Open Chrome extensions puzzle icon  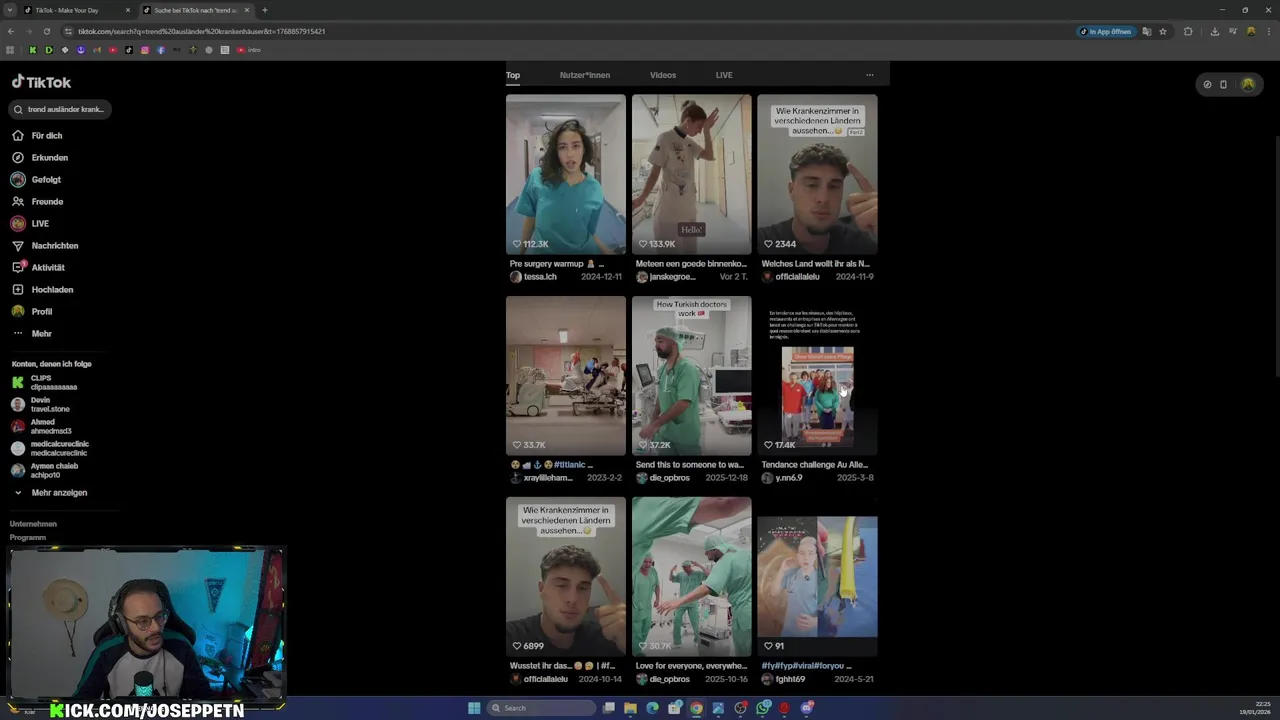click(x=1188, y=31)
